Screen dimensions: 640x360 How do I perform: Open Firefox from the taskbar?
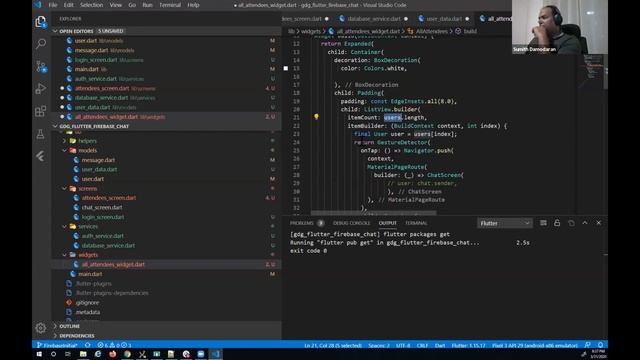pyautogui.click(x=112, y=354)
